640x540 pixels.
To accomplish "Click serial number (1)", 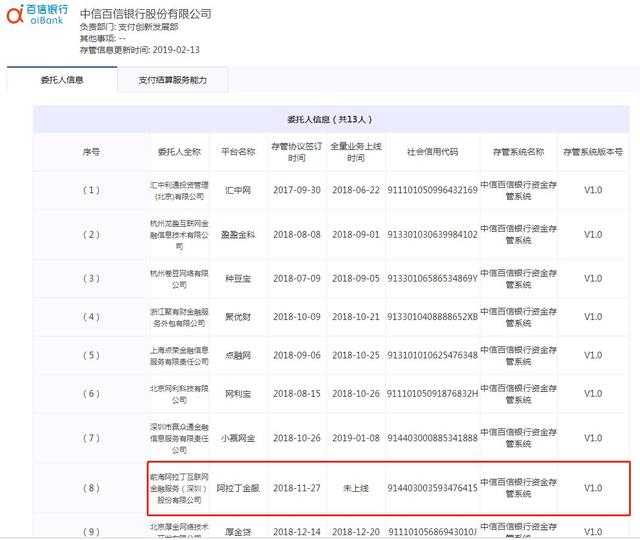I will click(x=91, y=190).
